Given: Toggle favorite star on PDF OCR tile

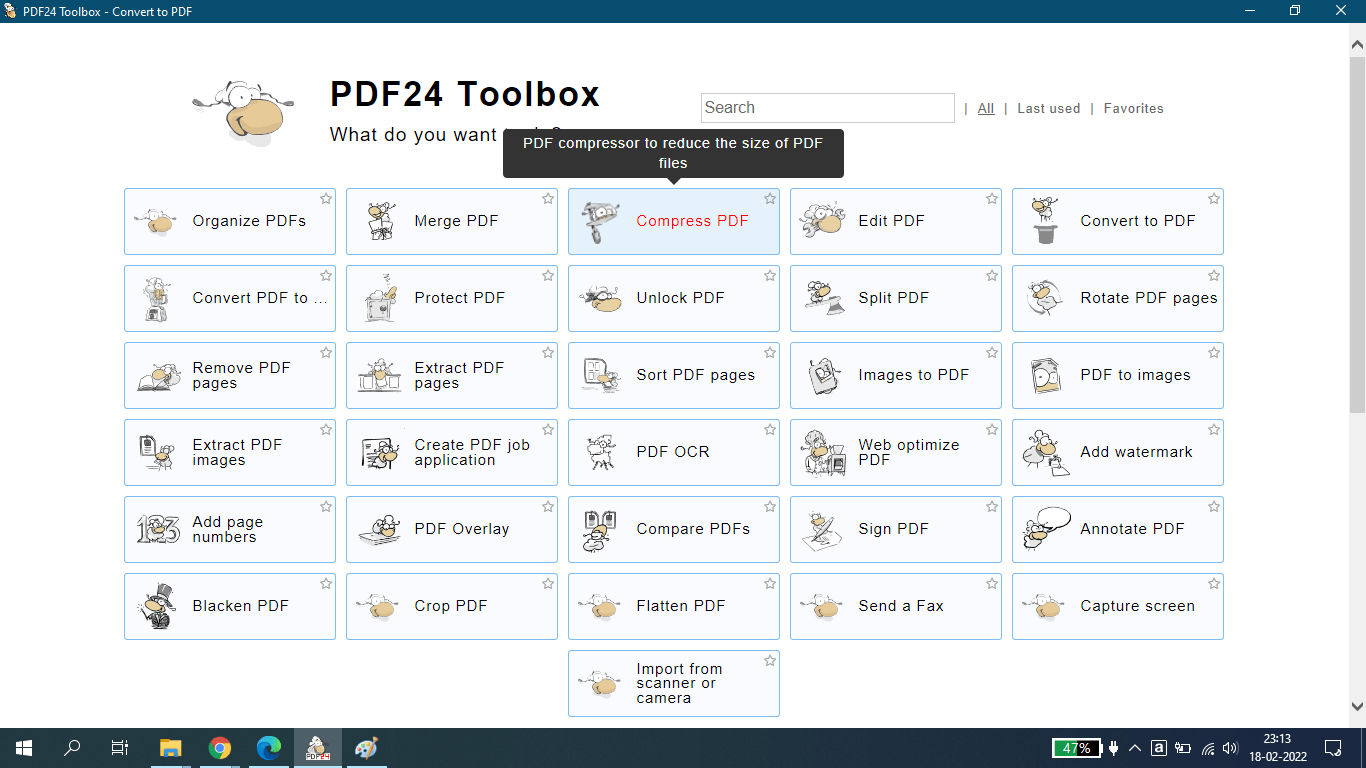Looking at the screenshot, I should [770, 430].
